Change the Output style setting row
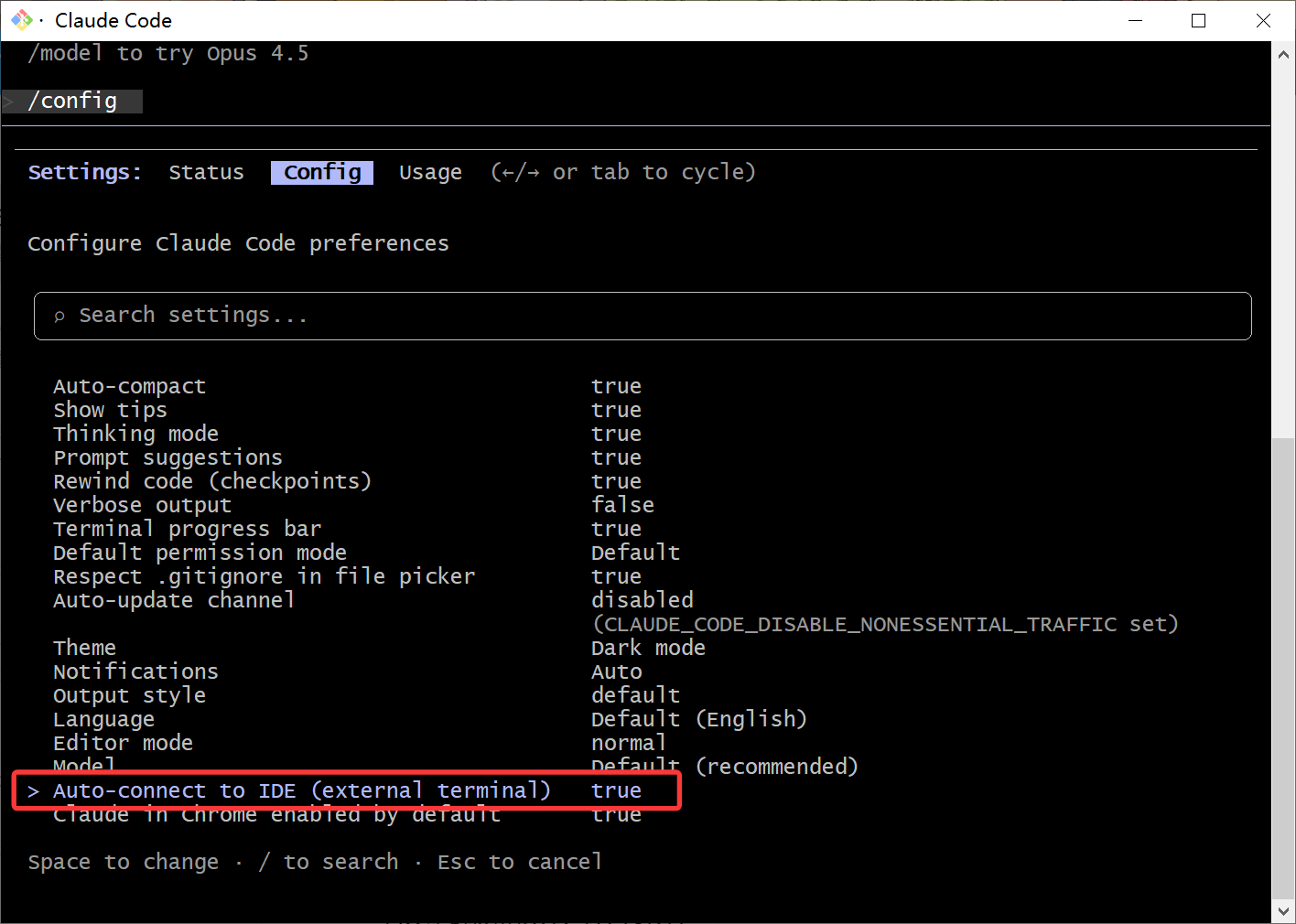This screenshot has width=1296, height=924. pyautogui.click(x=366, y=695)
